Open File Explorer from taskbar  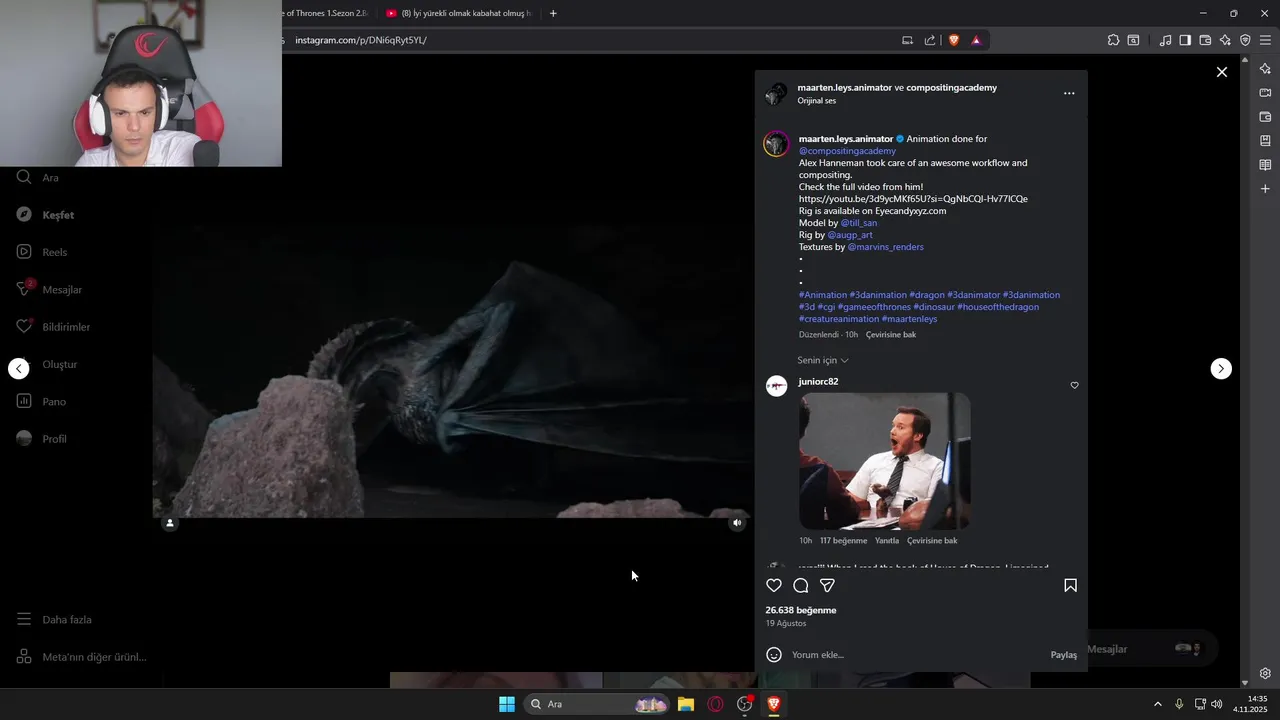pyautogui.click(x=686, y=704)
